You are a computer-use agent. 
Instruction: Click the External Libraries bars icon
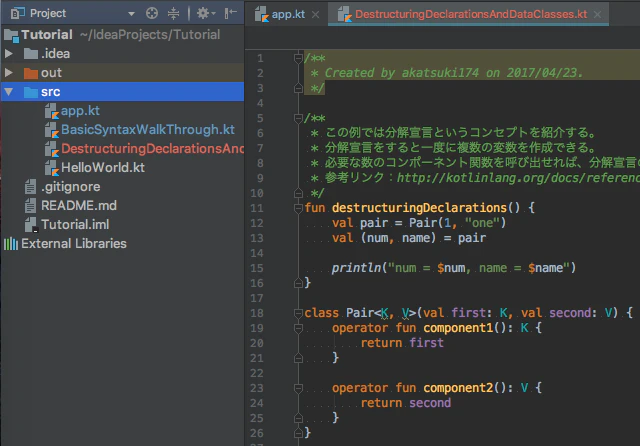pos(11,244)
